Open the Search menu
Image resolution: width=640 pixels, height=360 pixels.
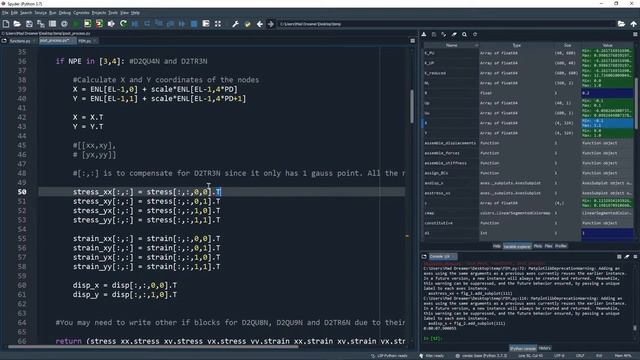tap(26, 13)
